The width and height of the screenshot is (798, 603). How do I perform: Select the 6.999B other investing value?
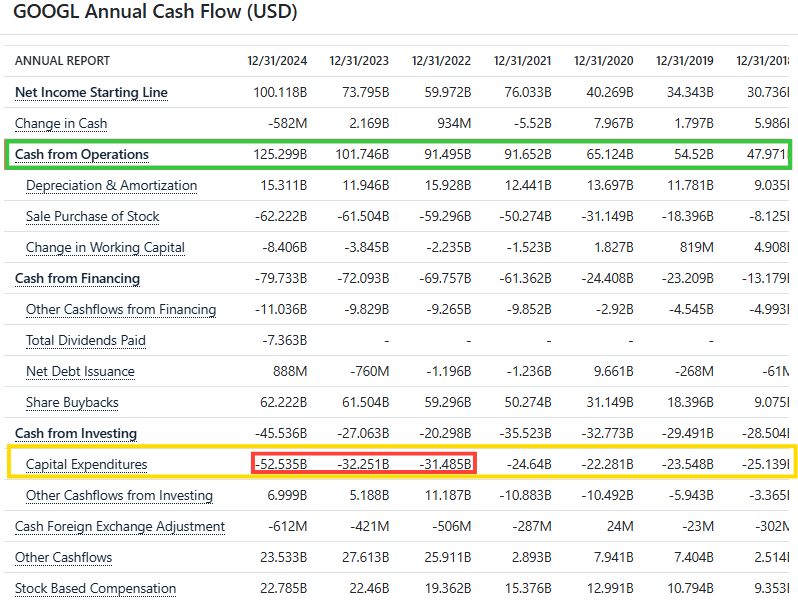pyautogui.click(x=288, y=496)
